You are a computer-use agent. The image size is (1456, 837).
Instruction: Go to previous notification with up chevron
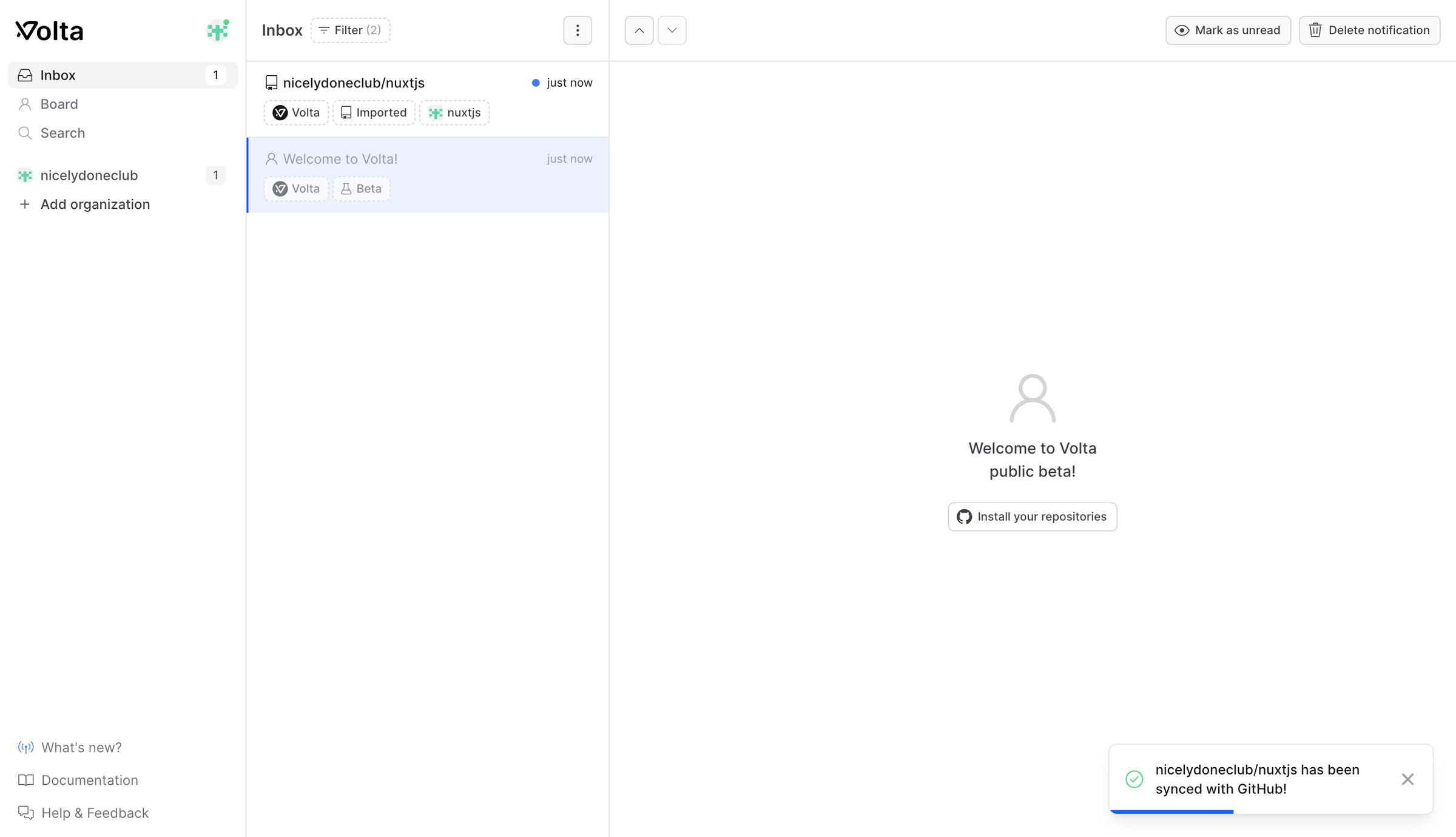click(639, 30)
